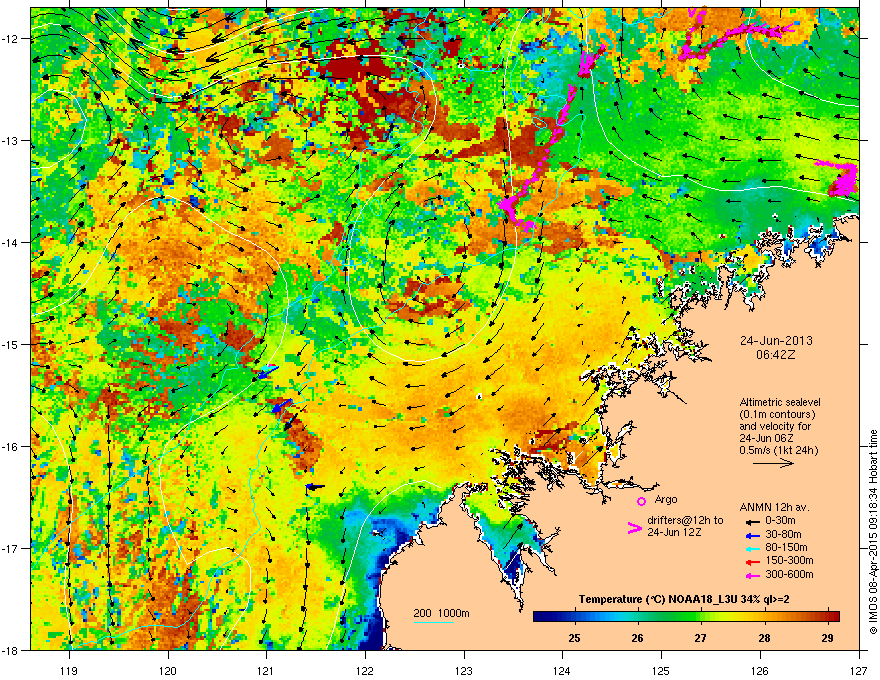Click the temperature color bar near 27
The image size is (880, 680).
click(700, 616)
